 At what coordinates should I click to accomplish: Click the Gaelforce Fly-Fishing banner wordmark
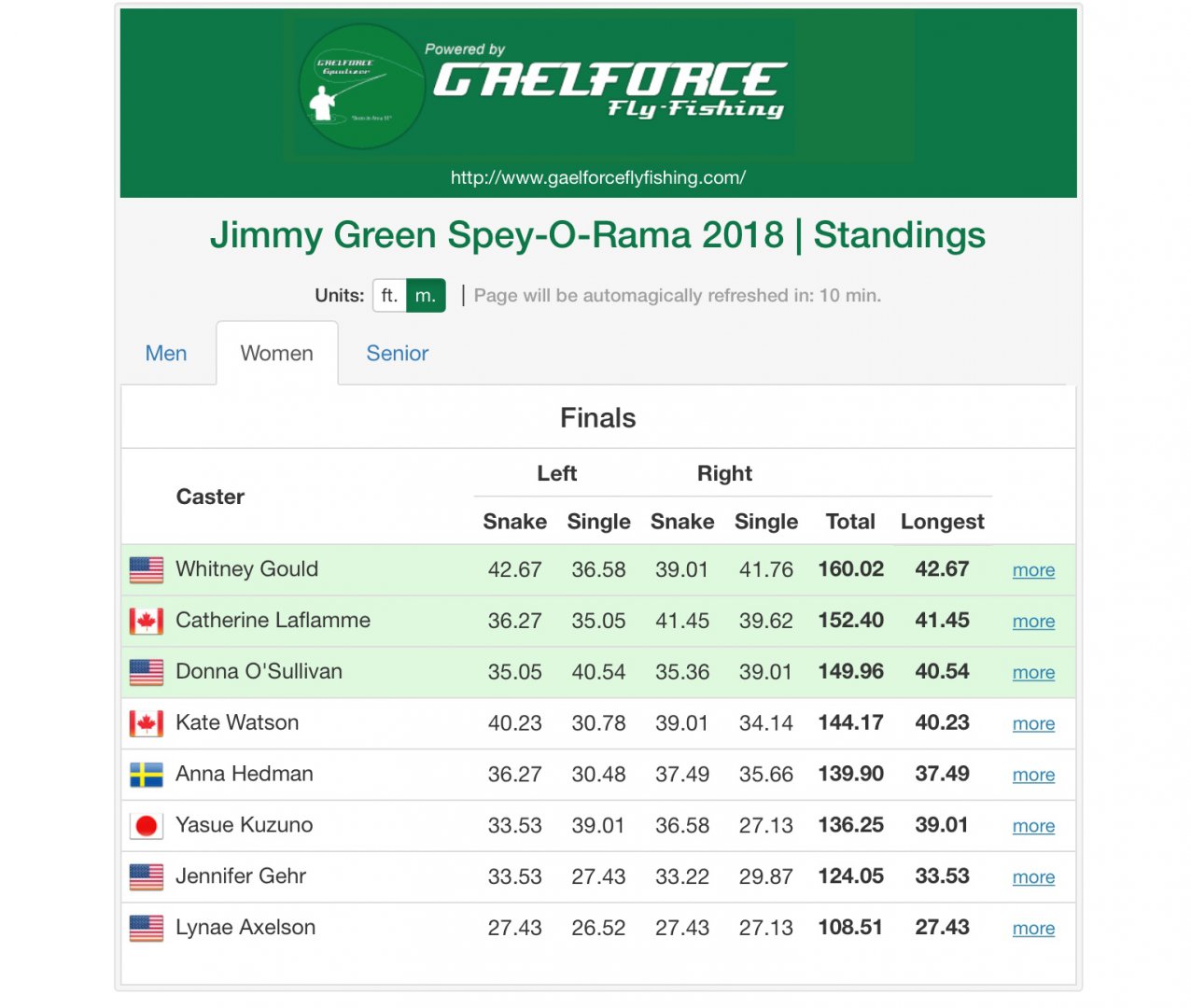pyautogui.click(x=610, y=89)
